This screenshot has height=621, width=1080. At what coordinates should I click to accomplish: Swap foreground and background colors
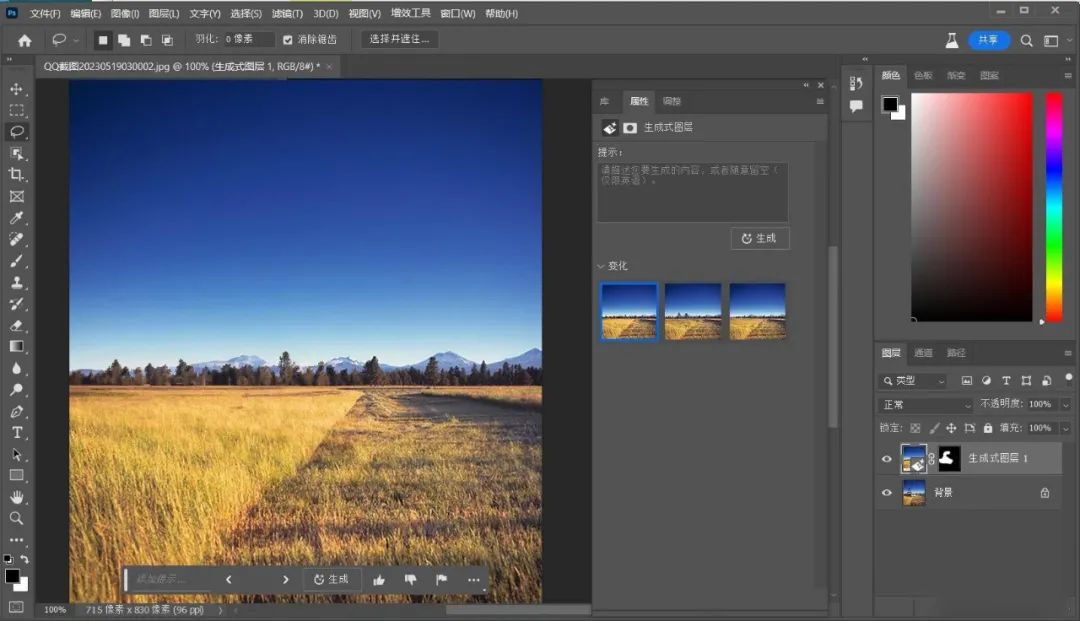[25, 559]
